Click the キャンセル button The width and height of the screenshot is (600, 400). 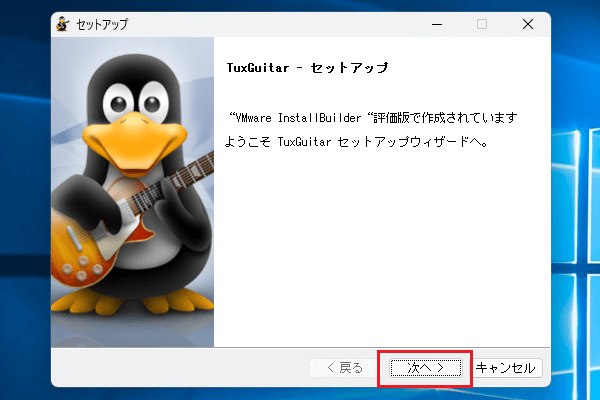click(x=507, y=368)
